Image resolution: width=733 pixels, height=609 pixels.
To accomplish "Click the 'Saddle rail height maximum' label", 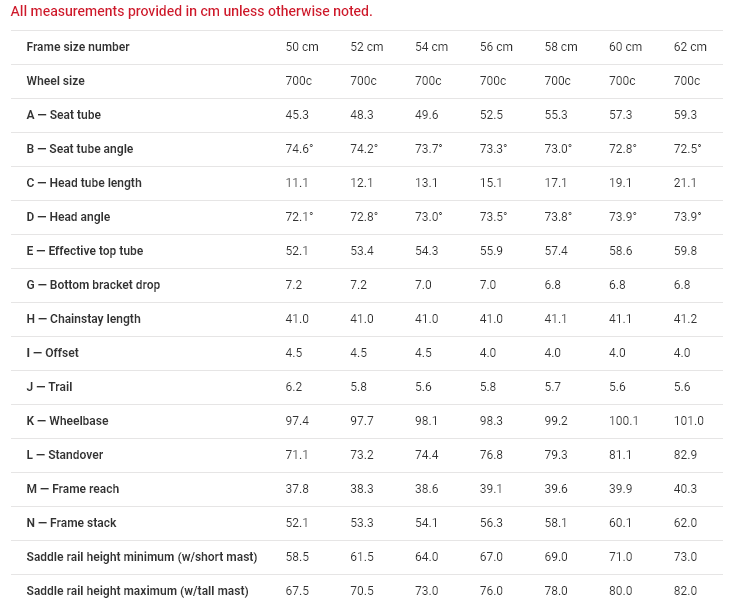I will pos(137,591).
